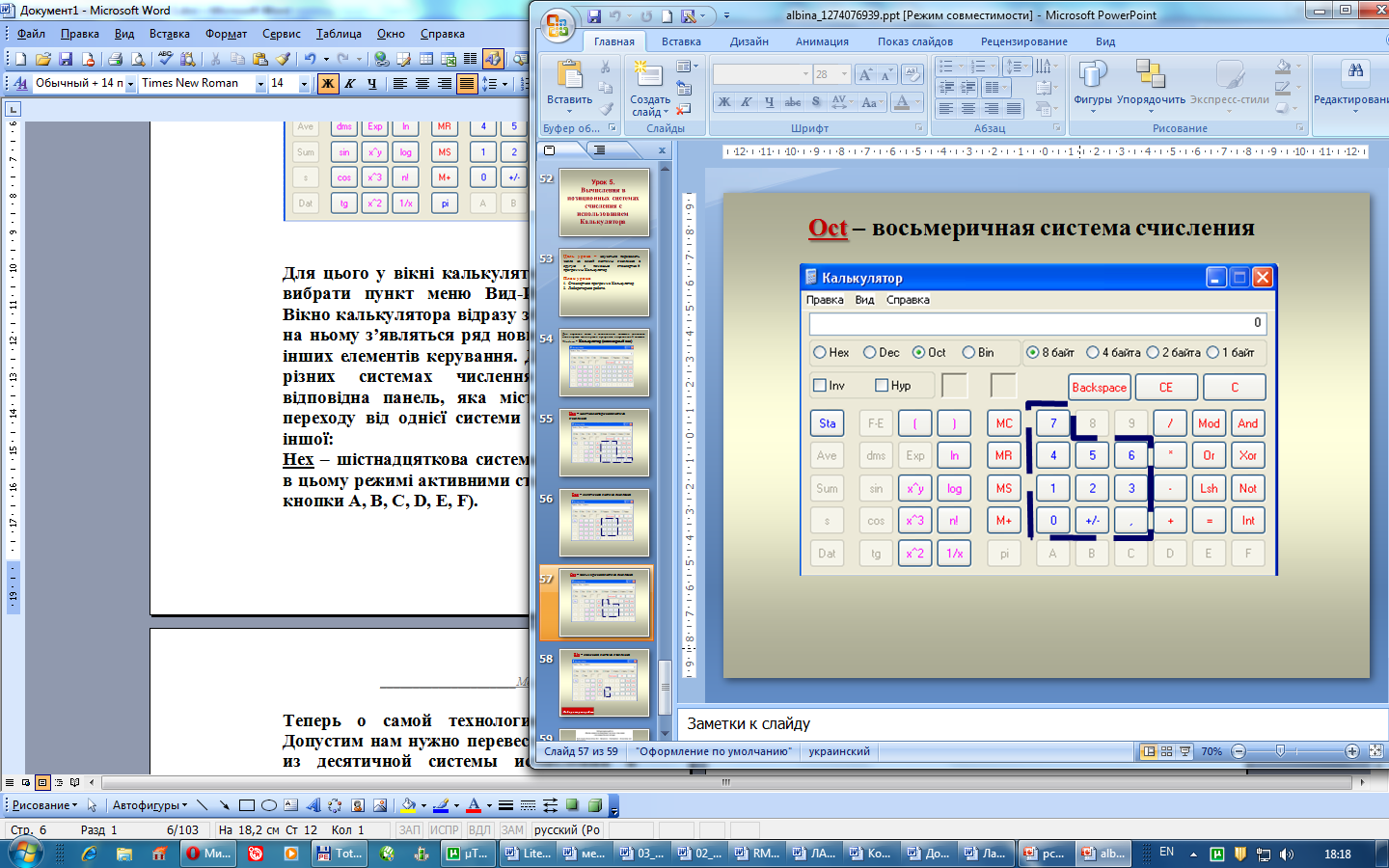Screen dimensions: 1389x868
Task: Click the Print icon in Word toolbar
Action: [x=115, y=59]
